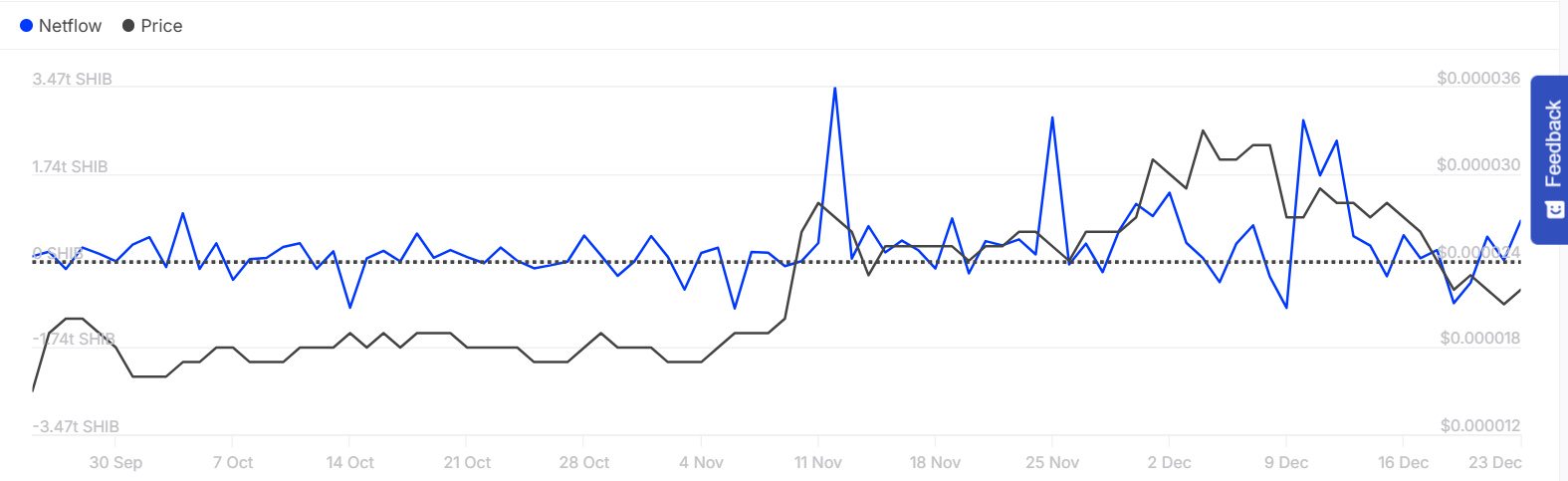Select the 9 Dec date label

1286,463
